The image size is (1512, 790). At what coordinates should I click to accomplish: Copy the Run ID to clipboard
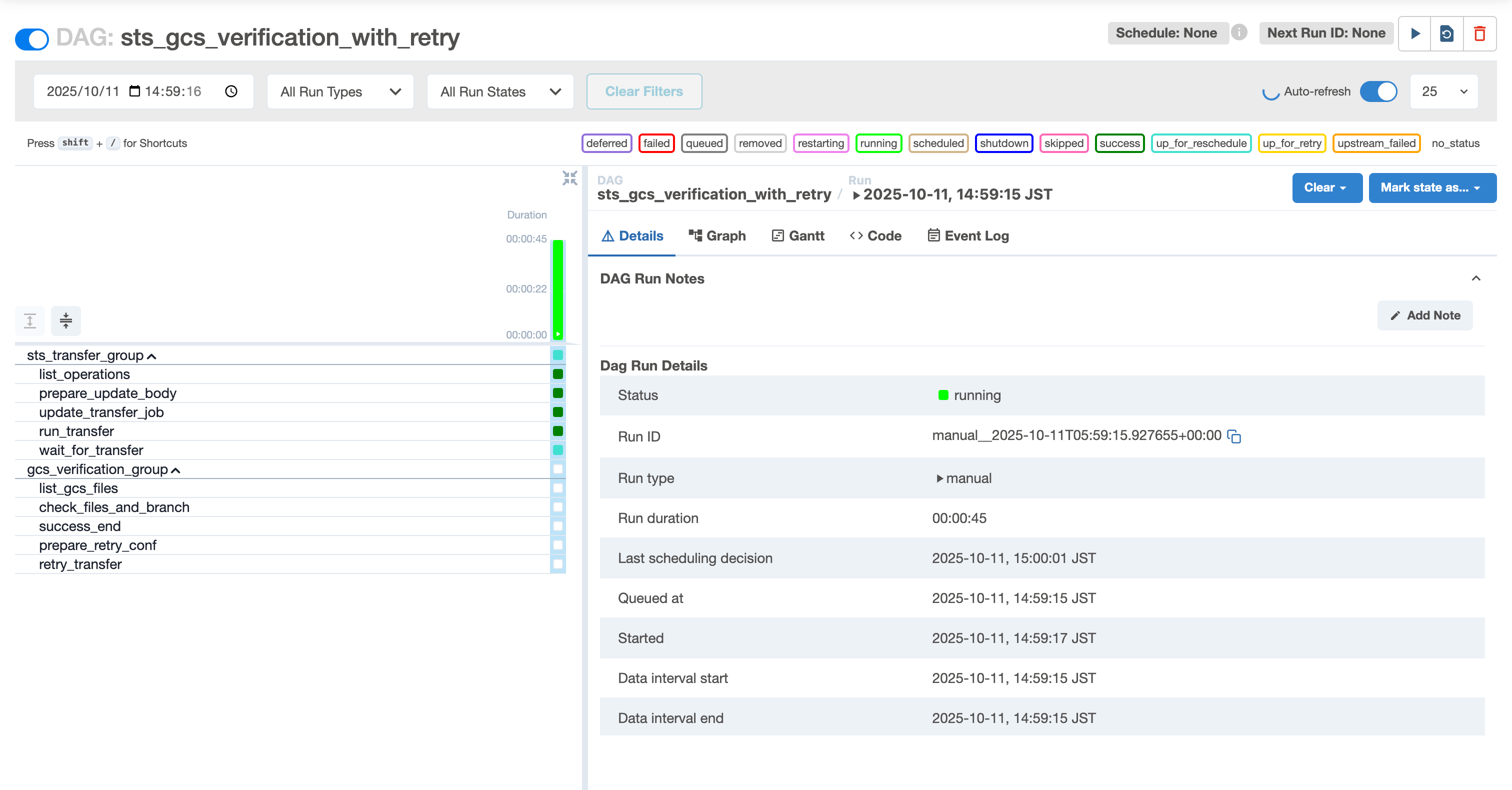[x=1234, y=436]
